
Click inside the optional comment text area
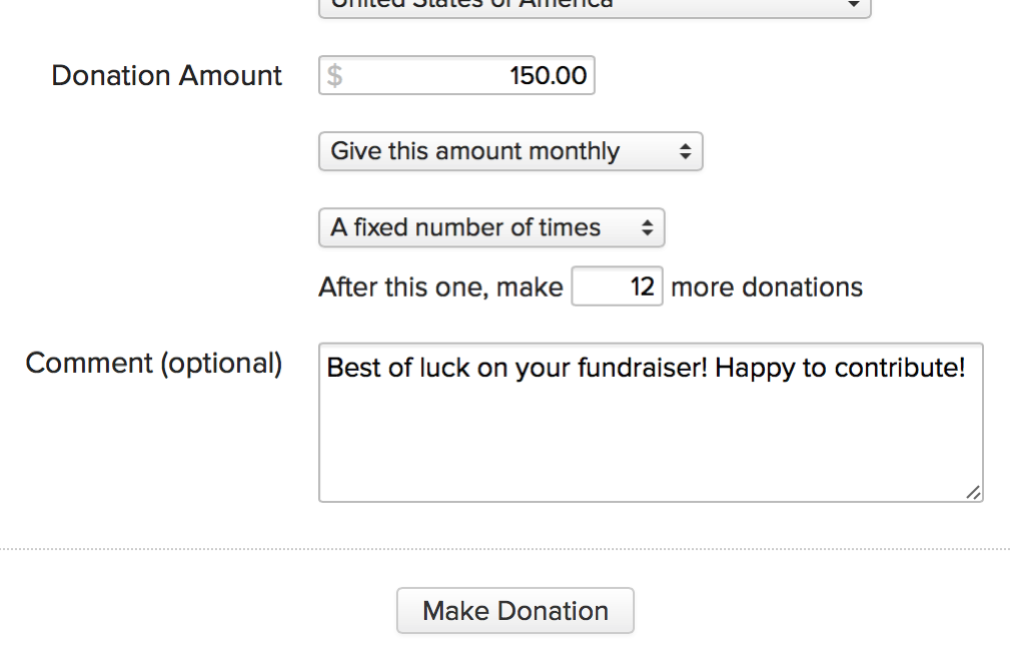point(650,430)
